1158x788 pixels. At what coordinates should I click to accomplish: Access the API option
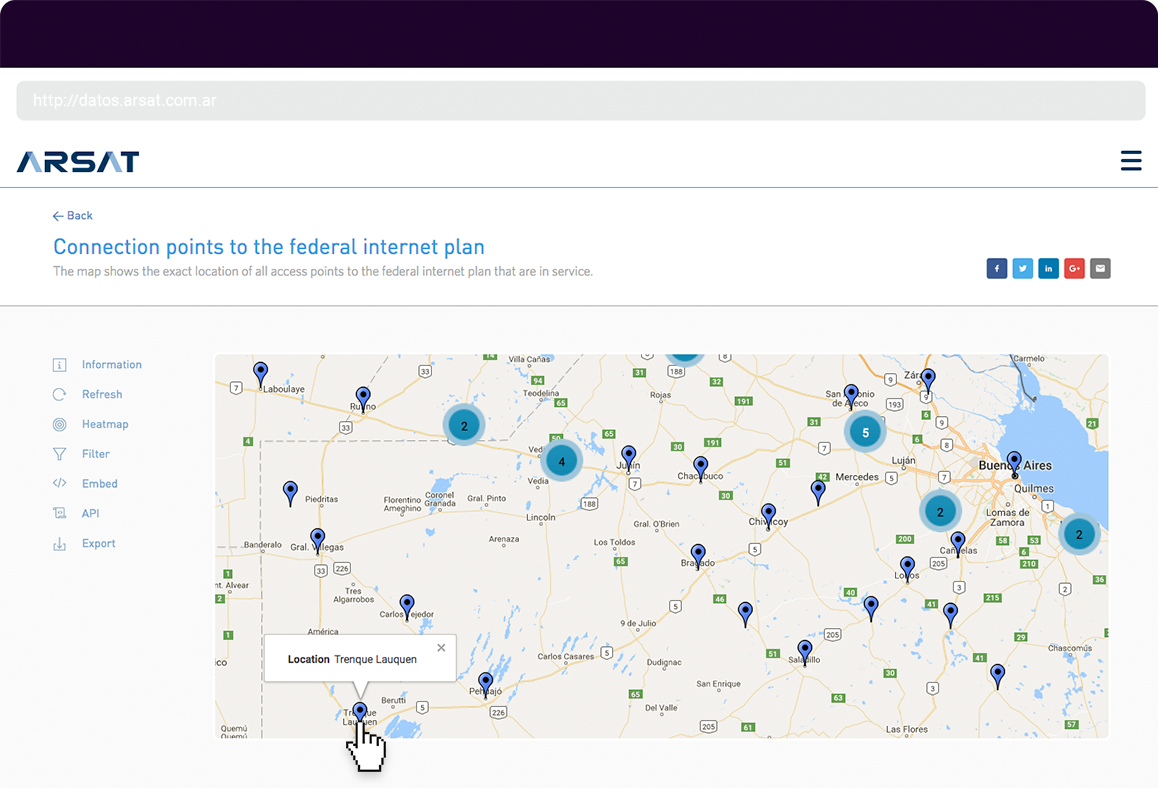coord(89,513)
